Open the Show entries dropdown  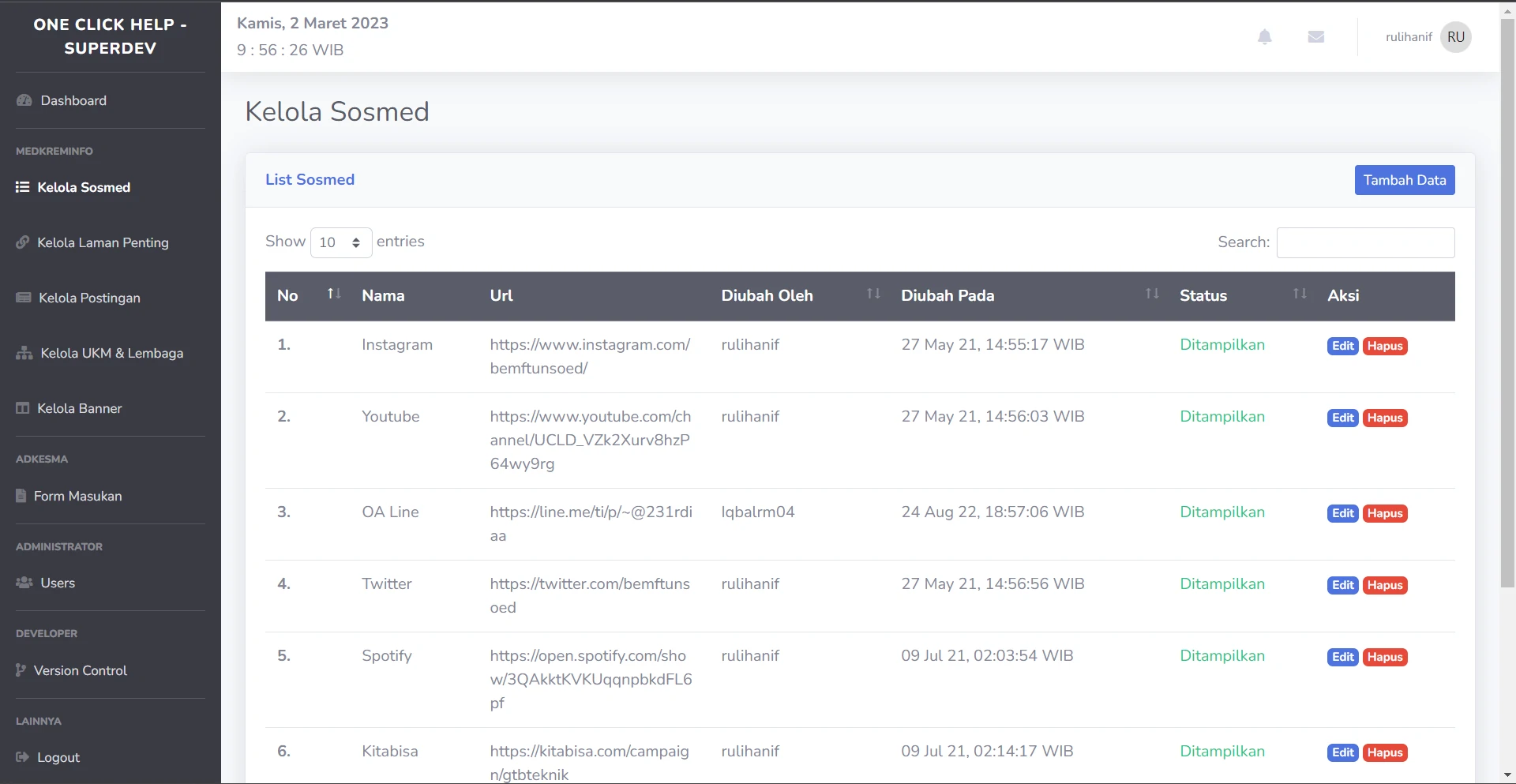click(x=340, y=242)
